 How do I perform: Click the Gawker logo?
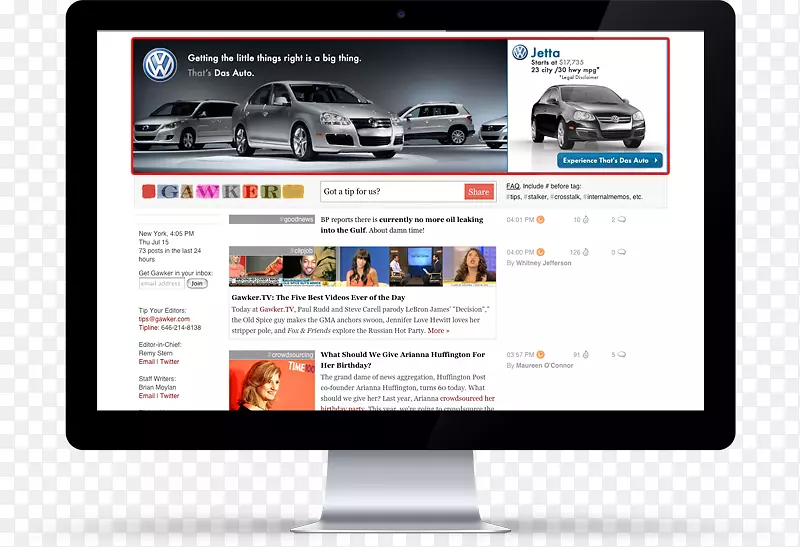223,191
